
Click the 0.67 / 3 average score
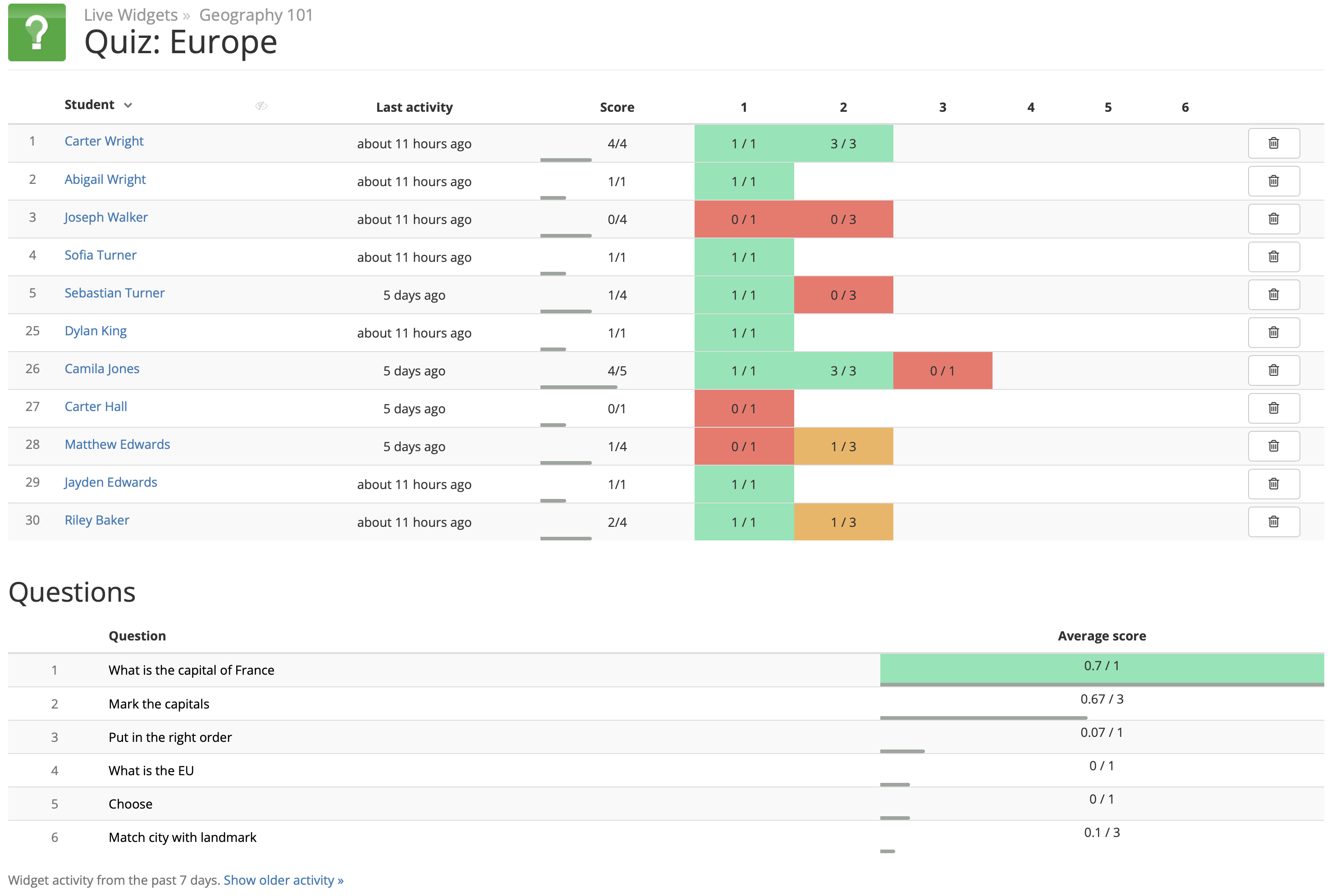pyautogui.click(x=1102, y=699)
